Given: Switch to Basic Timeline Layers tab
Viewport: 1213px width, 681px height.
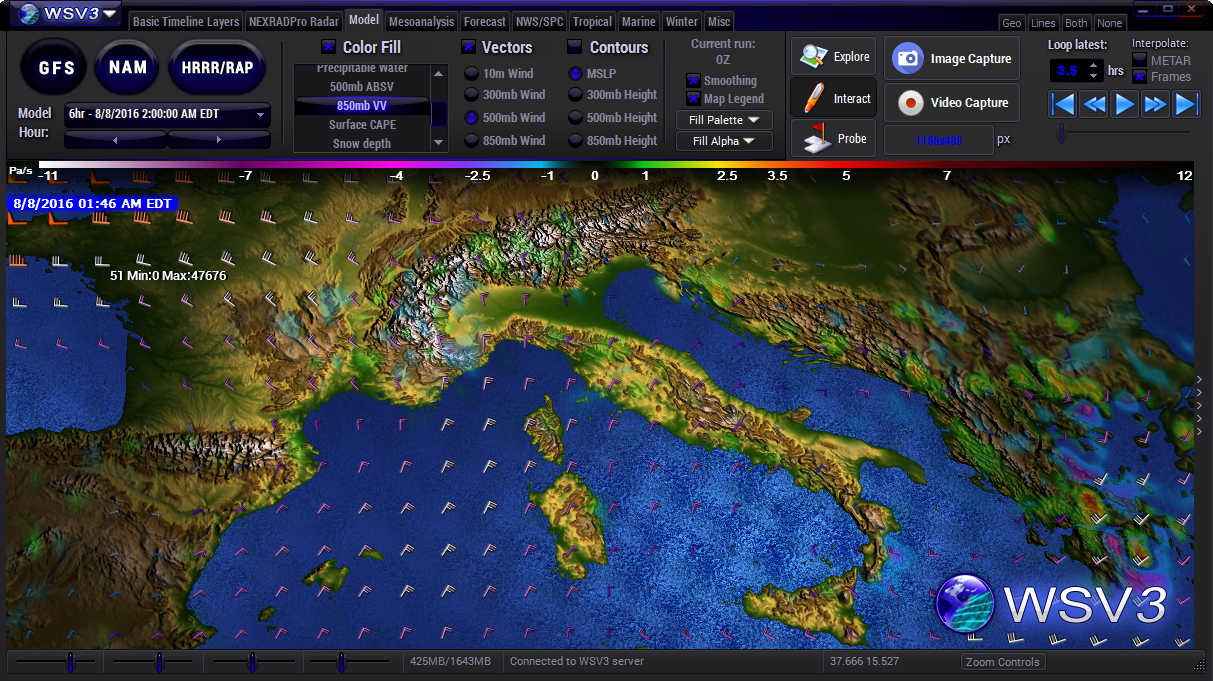Looking at the screenshot, I should pyautogui.click(x=186, y=22).
